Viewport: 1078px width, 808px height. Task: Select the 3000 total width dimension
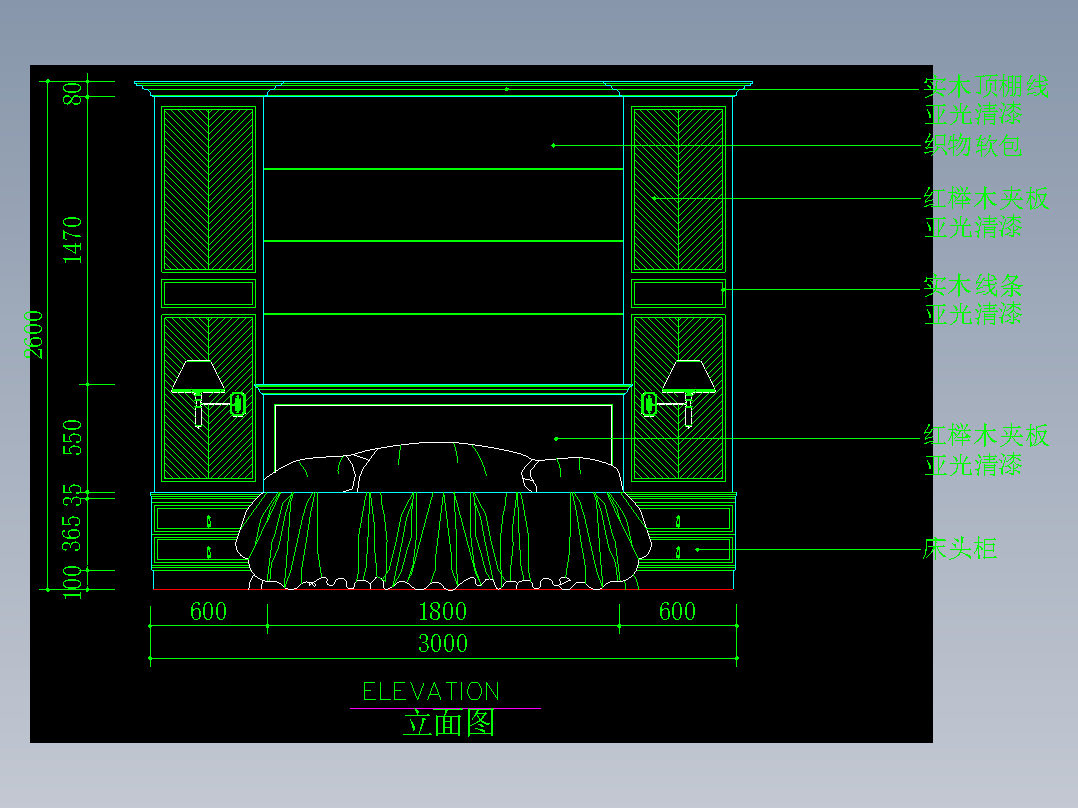(443, 644)
